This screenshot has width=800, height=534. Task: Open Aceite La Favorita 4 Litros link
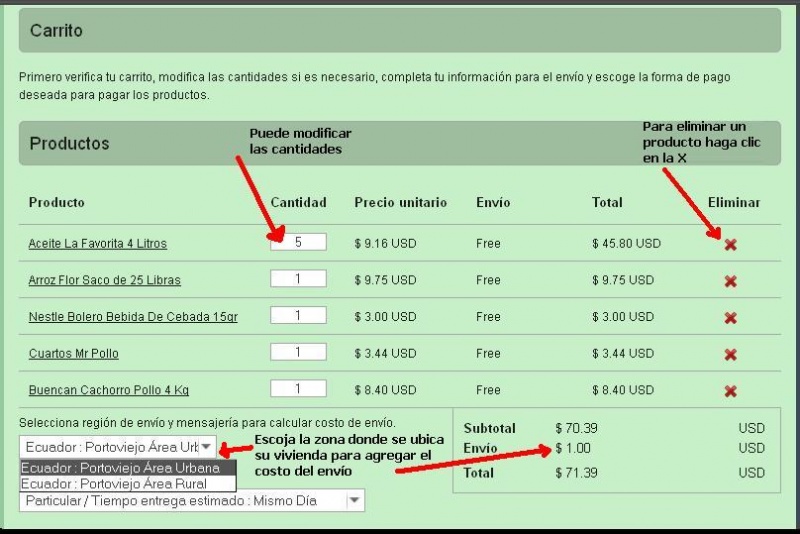pyautogui.click(x=98, y=243)
